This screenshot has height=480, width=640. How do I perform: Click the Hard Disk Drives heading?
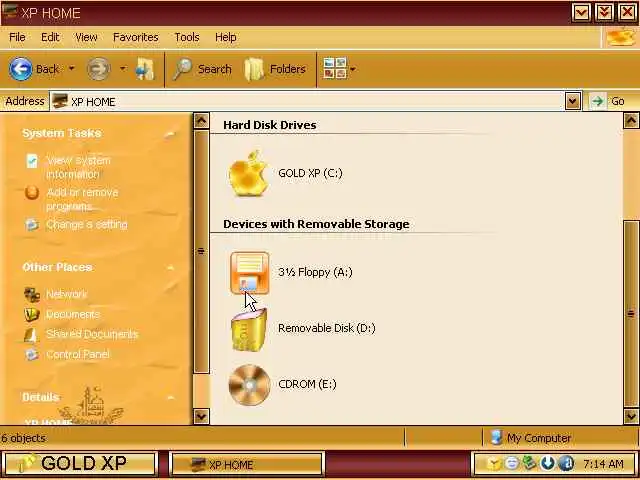coord(269,125)
